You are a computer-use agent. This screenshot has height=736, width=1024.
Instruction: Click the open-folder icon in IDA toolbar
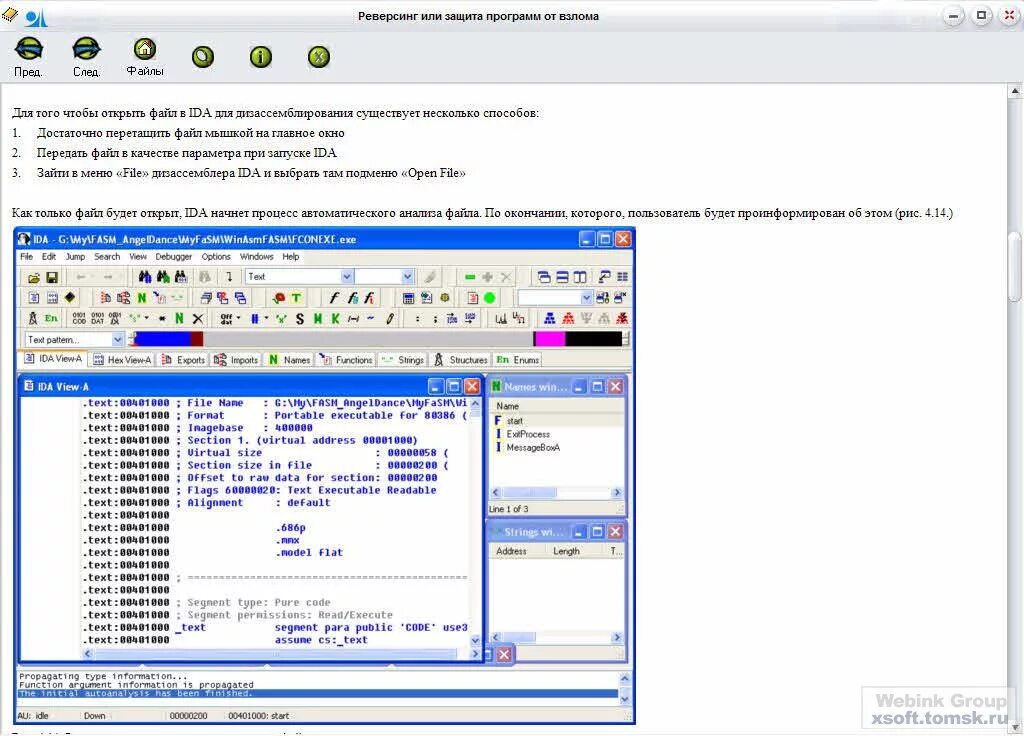pos(34,278)
